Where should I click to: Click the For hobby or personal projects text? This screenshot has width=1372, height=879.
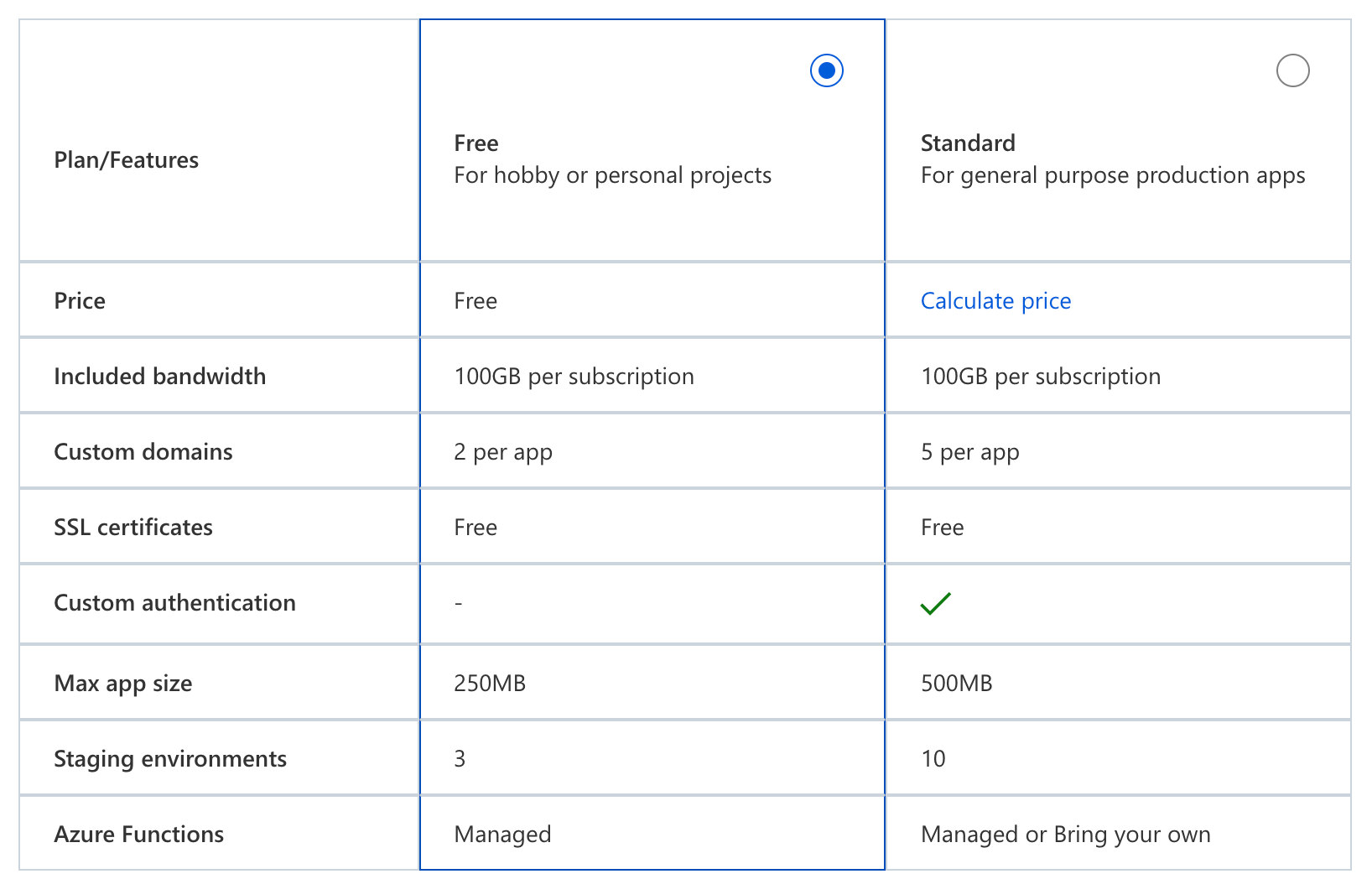(612, 175)
